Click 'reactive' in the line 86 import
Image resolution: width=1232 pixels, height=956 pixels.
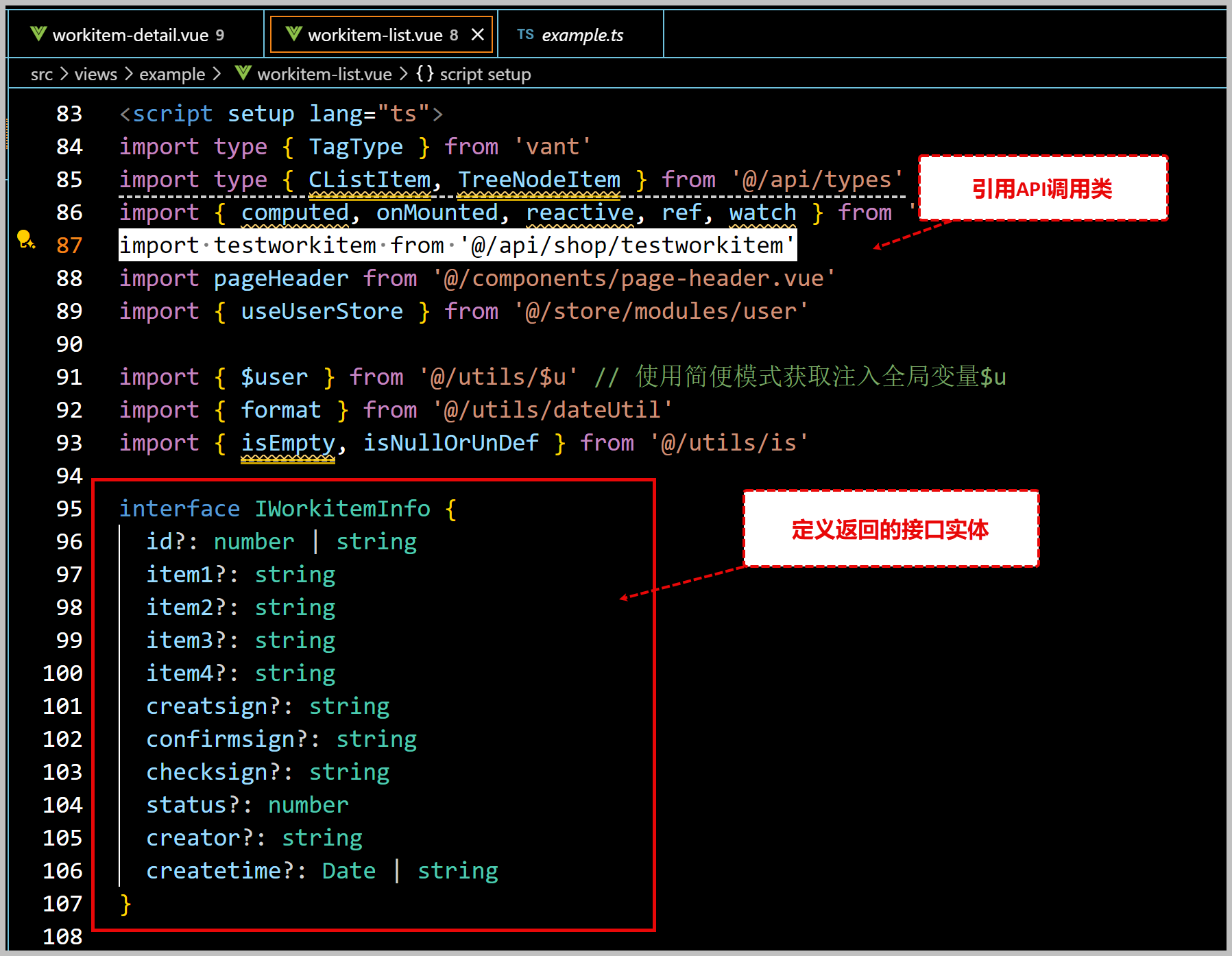click(580, 213)
